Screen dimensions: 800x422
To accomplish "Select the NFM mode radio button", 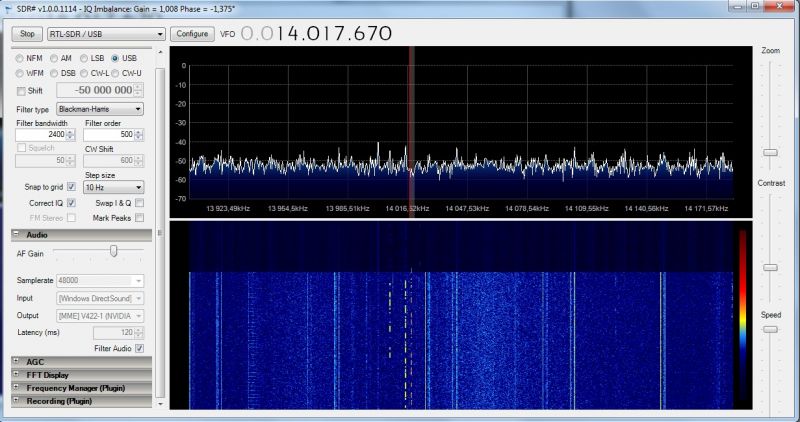I will click(x=19, y=58).
